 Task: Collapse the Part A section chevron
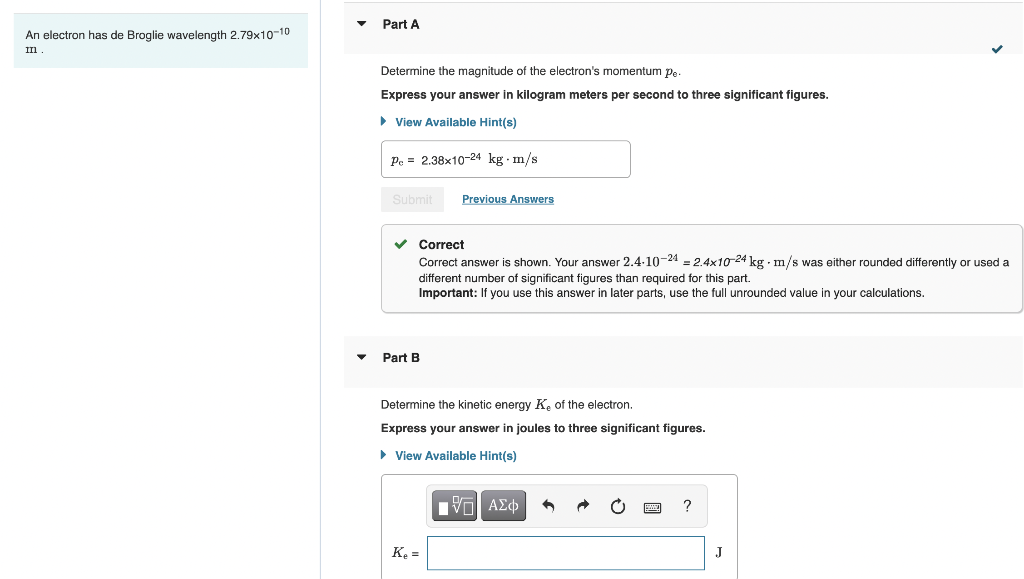click(360, 24)
